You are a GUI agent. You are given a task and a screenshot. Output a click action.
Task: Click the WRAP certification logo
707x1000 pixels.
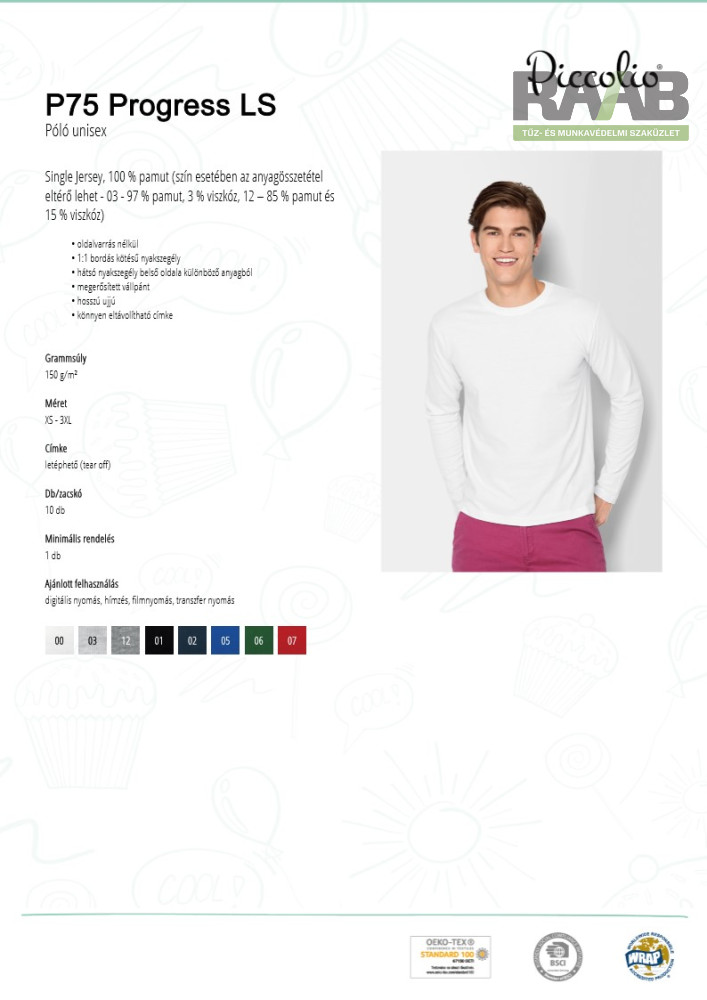pyautogui.click(x=647, y=955)
